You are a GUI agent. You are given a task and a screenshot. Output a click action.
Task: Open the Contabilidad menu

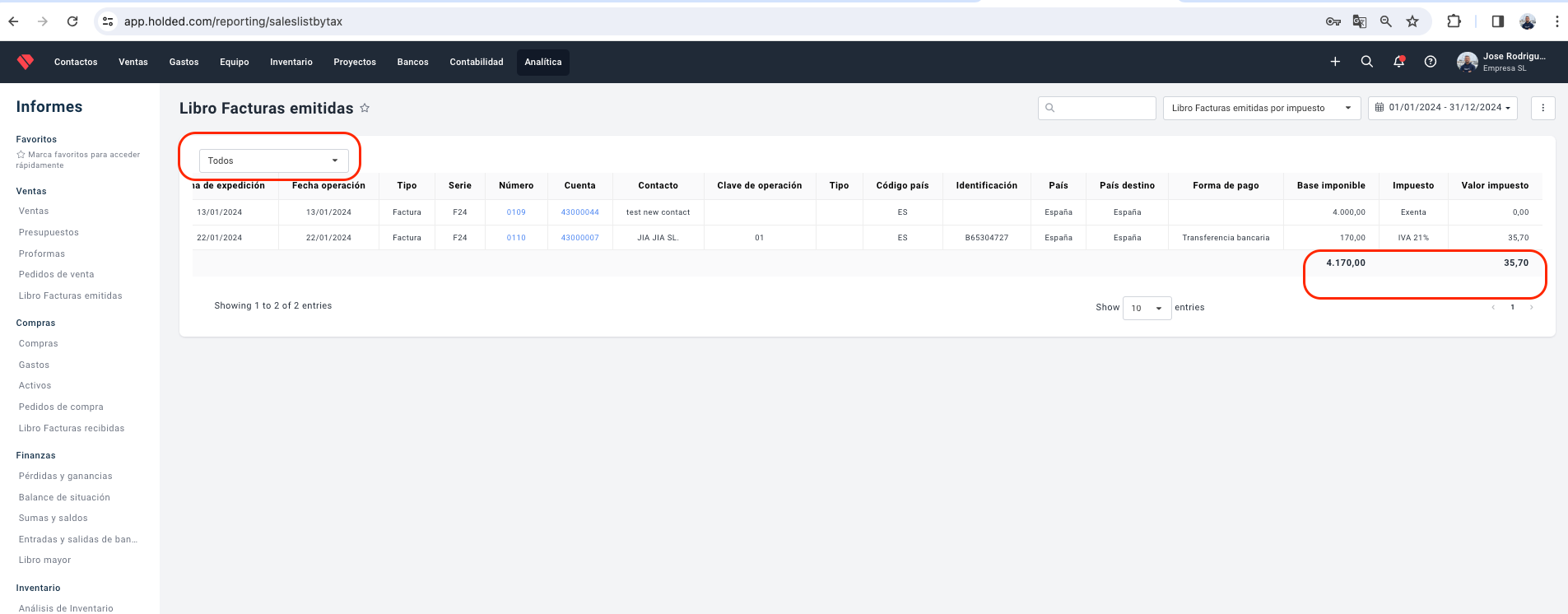click(x=477, y=62)
